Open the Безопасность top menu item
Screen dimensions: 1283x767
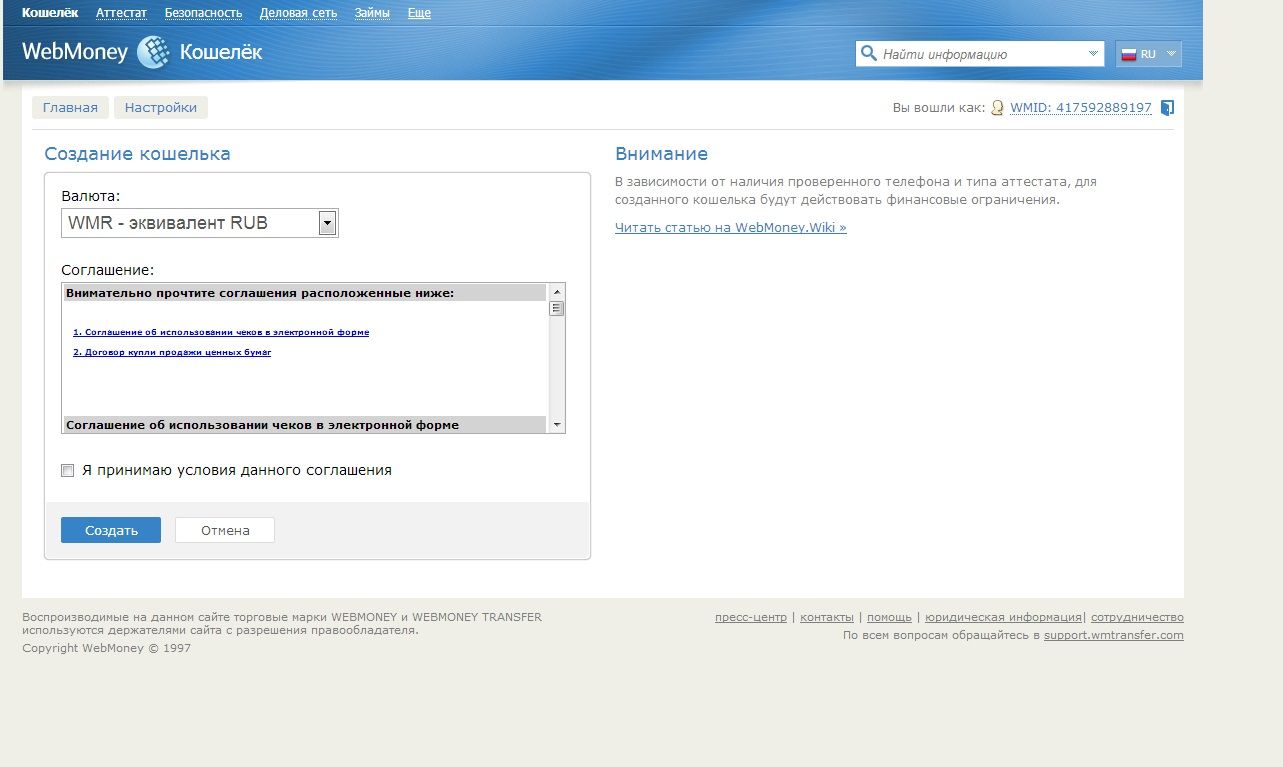(203, 13)
